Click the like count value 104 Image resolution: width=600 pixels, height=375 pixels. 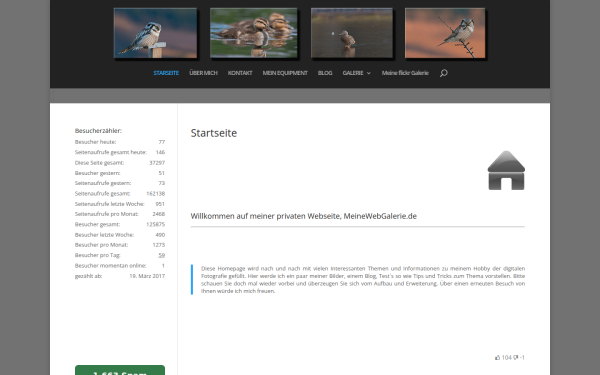pyautogui.click(x=506, y=358)
